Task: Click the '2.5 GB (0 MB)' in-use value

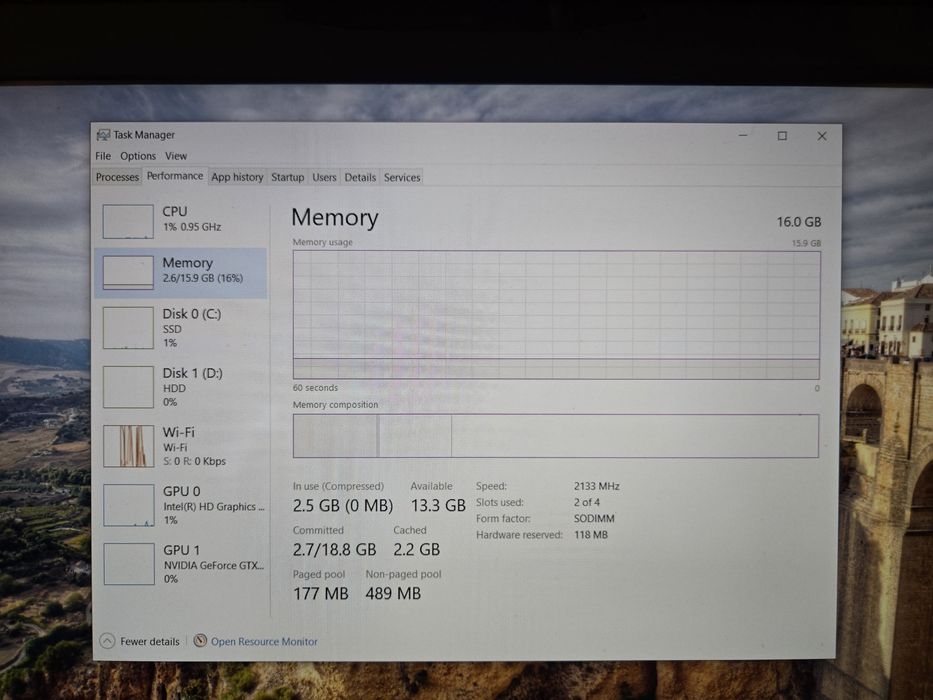Action: click(x=343, y=506)
